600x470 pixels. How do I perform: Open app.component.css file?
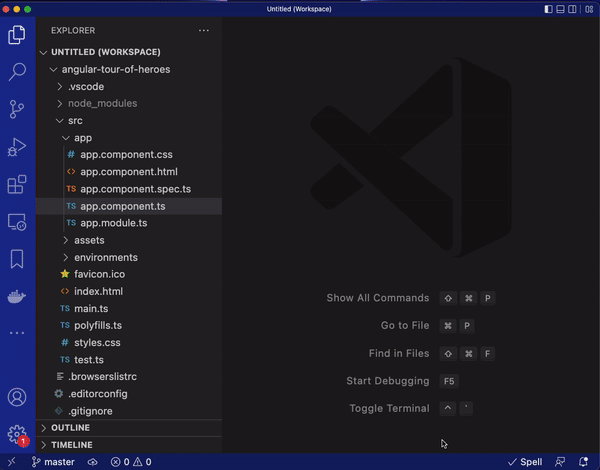(129, 155)
